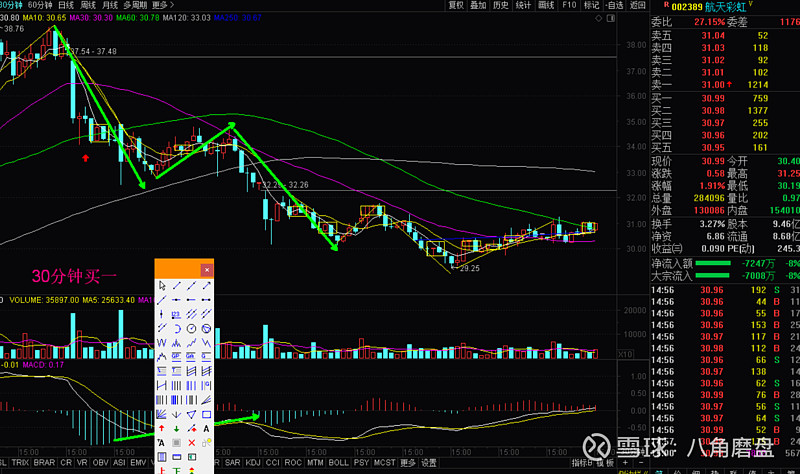Viewport: 800px width, 474px height.
Task: Click the 买一 price 30.99
Action: coord(713,98)
